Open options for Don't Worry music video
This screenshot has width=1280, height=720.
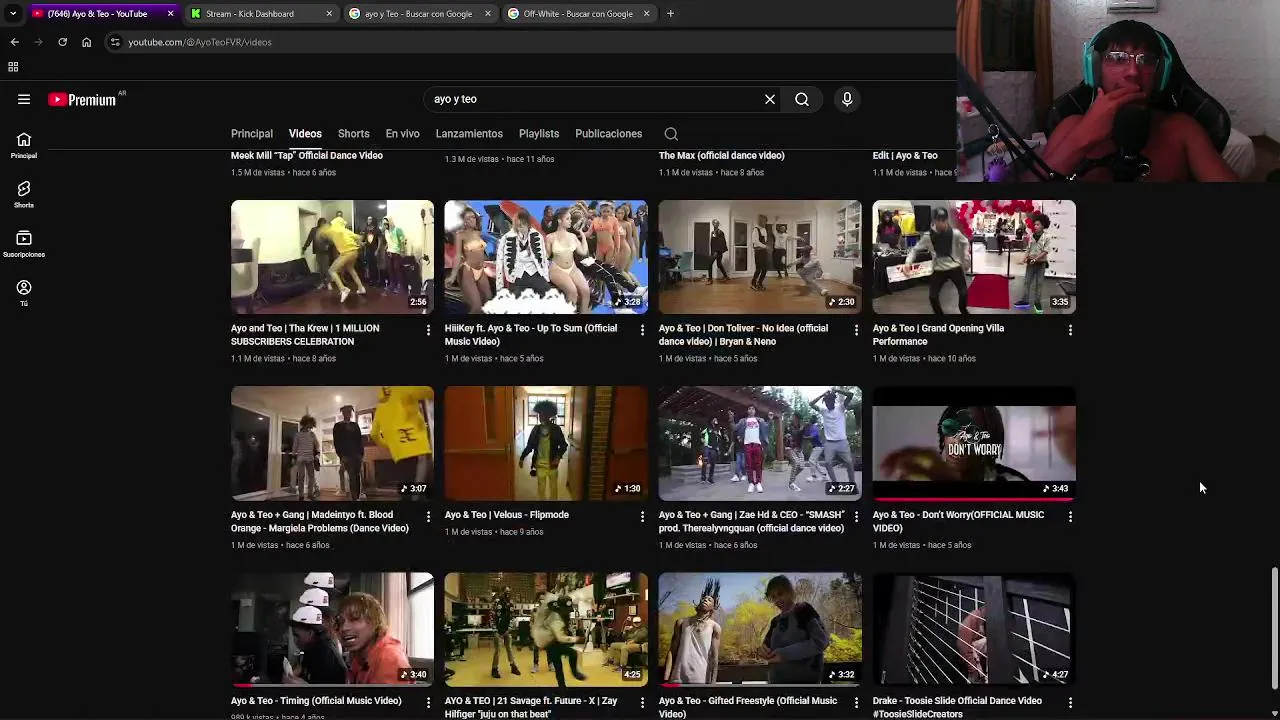click(1070, 517)
